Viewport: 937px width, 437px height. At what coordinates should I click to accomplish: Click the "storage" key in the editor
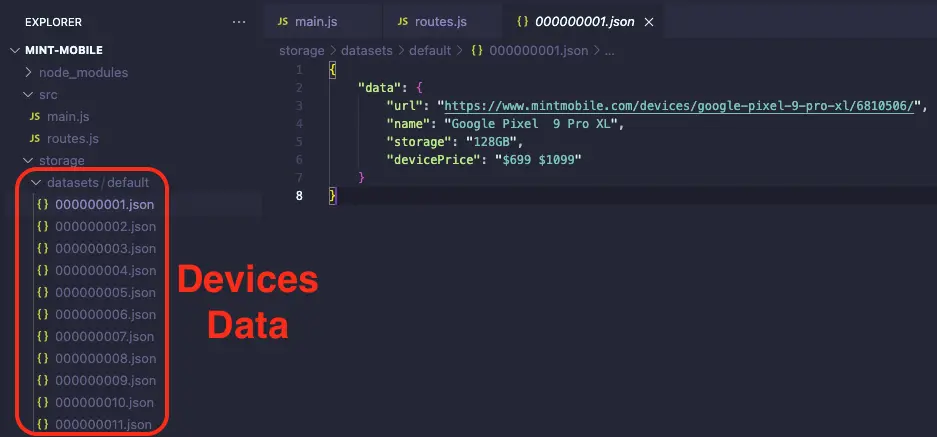pos(418,142)
